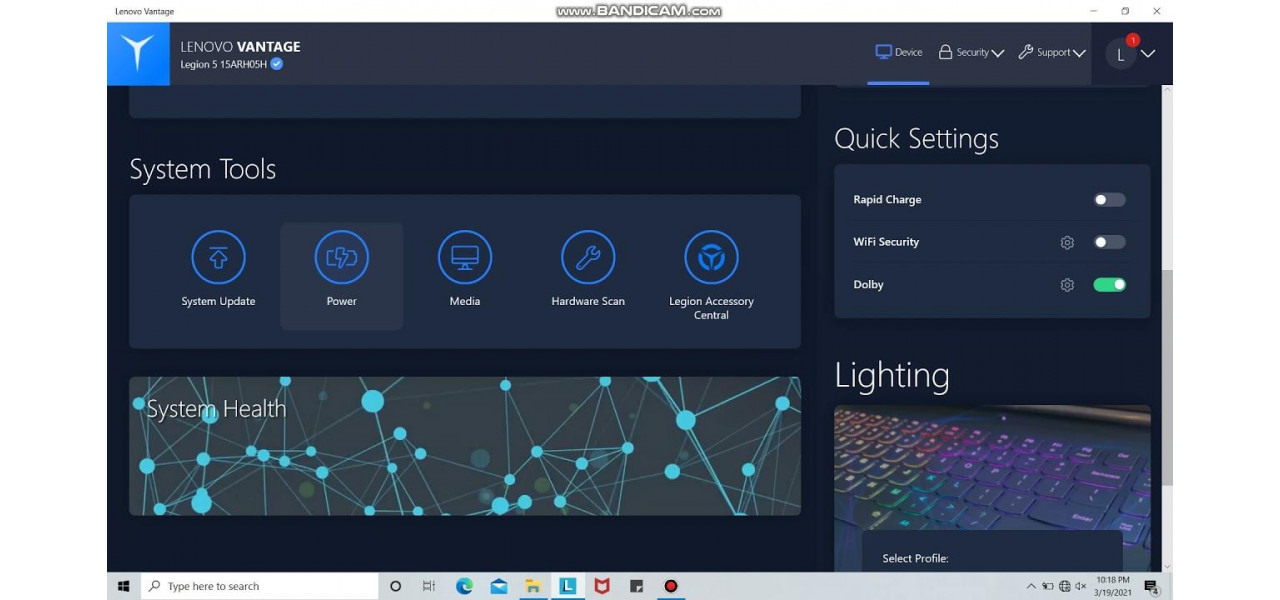Click the verified badge beside Legion 5 15ARH05H
The image size is (1280, 600).
click(x=277, y=64)
